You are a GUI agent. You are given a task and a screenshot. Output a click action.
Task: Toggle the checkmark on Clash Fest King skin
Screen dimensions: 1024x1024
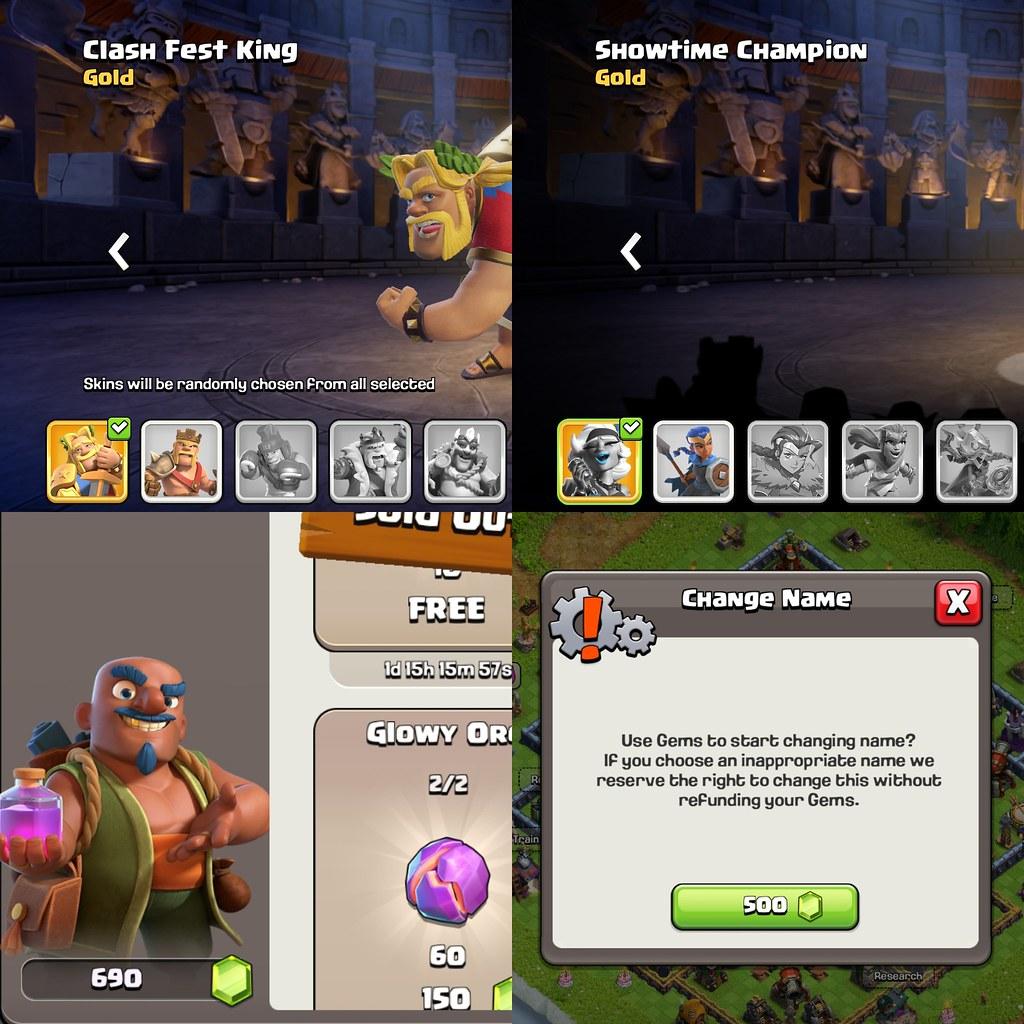click(x=120, y=428)
